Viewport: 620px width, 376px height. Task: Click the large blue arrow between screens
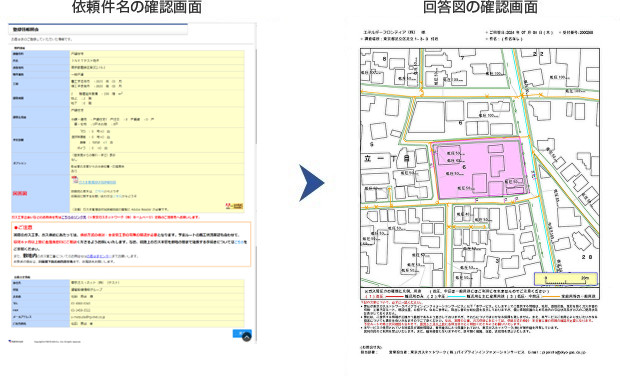(312, 183)
